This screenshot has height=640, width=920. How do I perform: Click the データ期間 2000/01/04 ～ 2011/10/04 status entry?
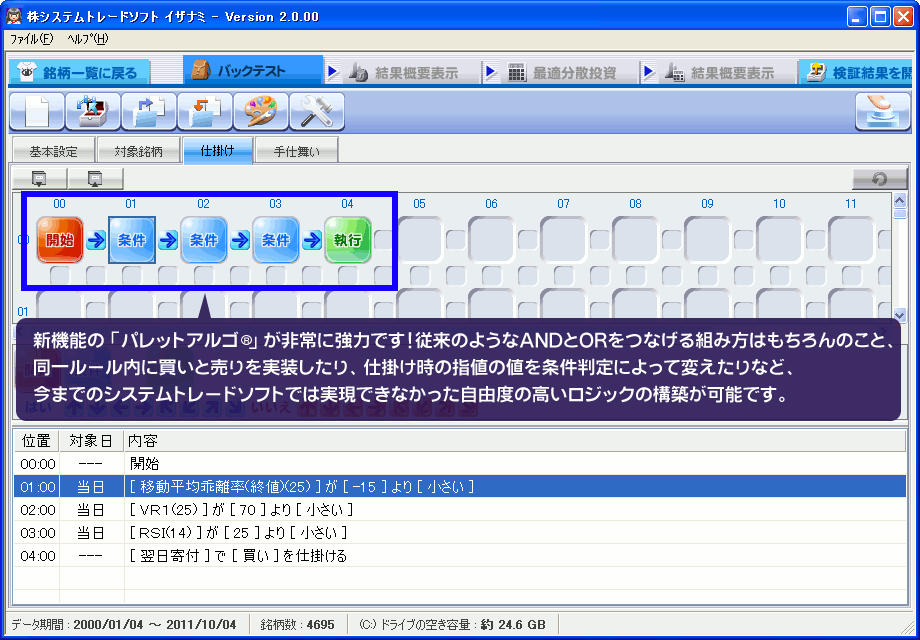(125, 624)
